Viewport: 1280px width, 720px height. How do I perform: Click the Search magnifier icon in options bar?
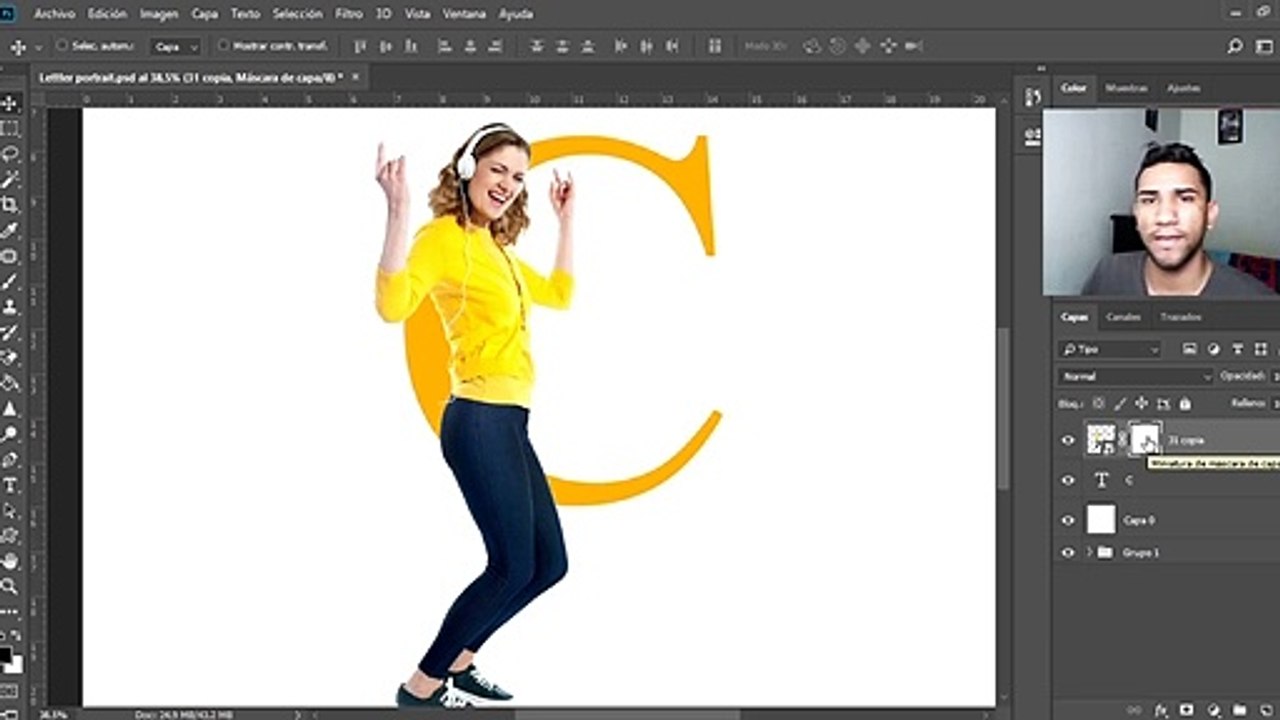click(x=1235, y=46)
